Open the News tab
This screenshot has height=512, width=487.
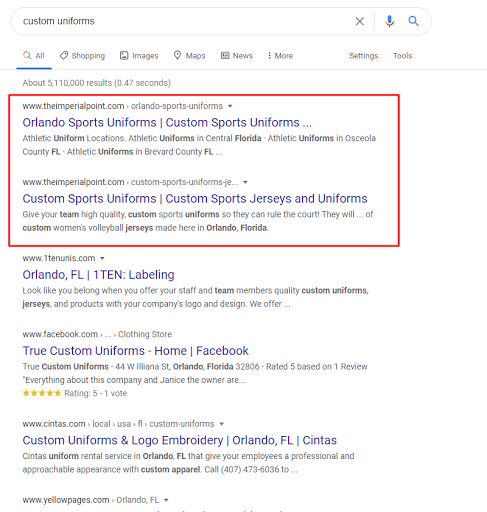click(x=237, y=56)
